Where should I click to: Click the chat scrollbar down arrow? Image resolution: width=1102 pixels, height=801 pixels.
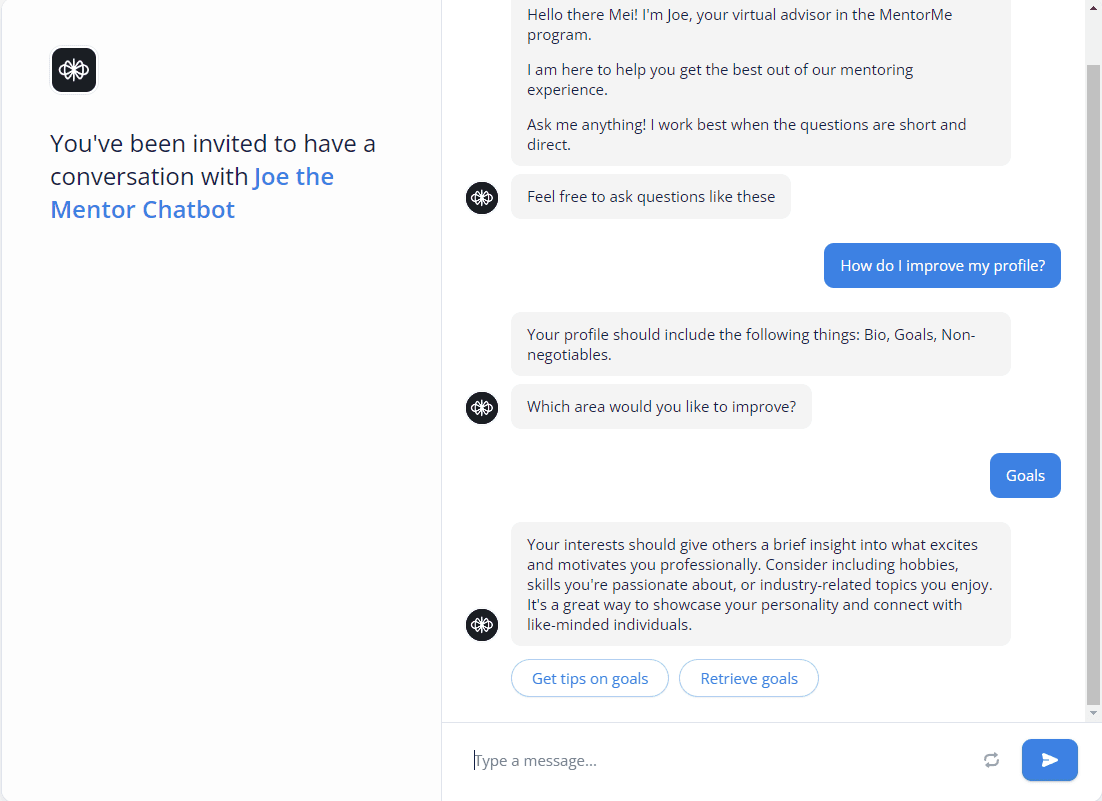[1093, 713]
